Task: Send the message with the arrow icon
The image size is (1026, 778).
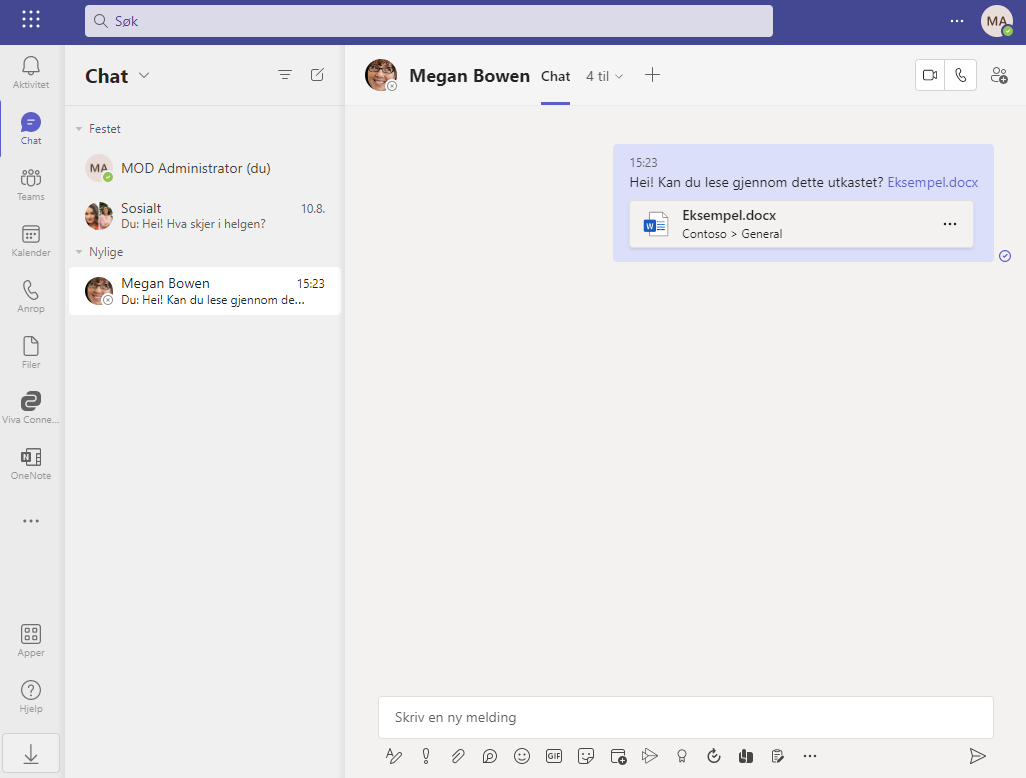Action: pos(977,756)
